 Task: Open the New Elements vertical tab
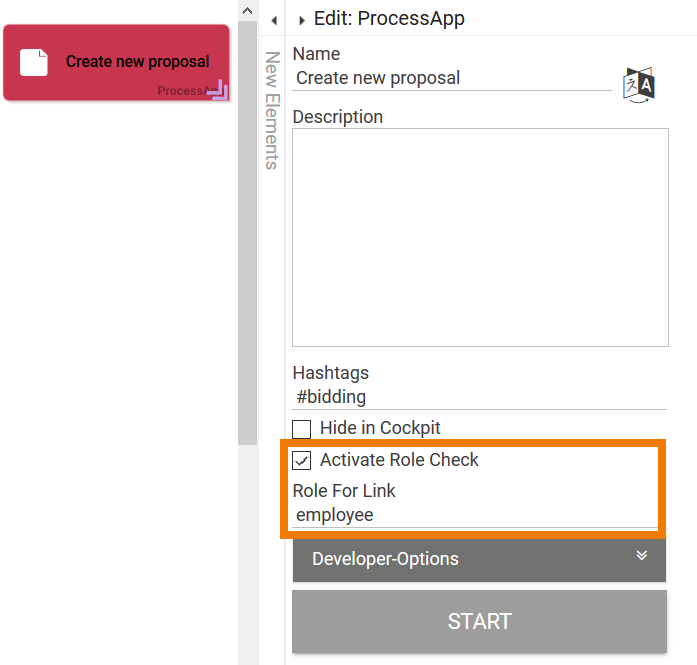(271, 110)
